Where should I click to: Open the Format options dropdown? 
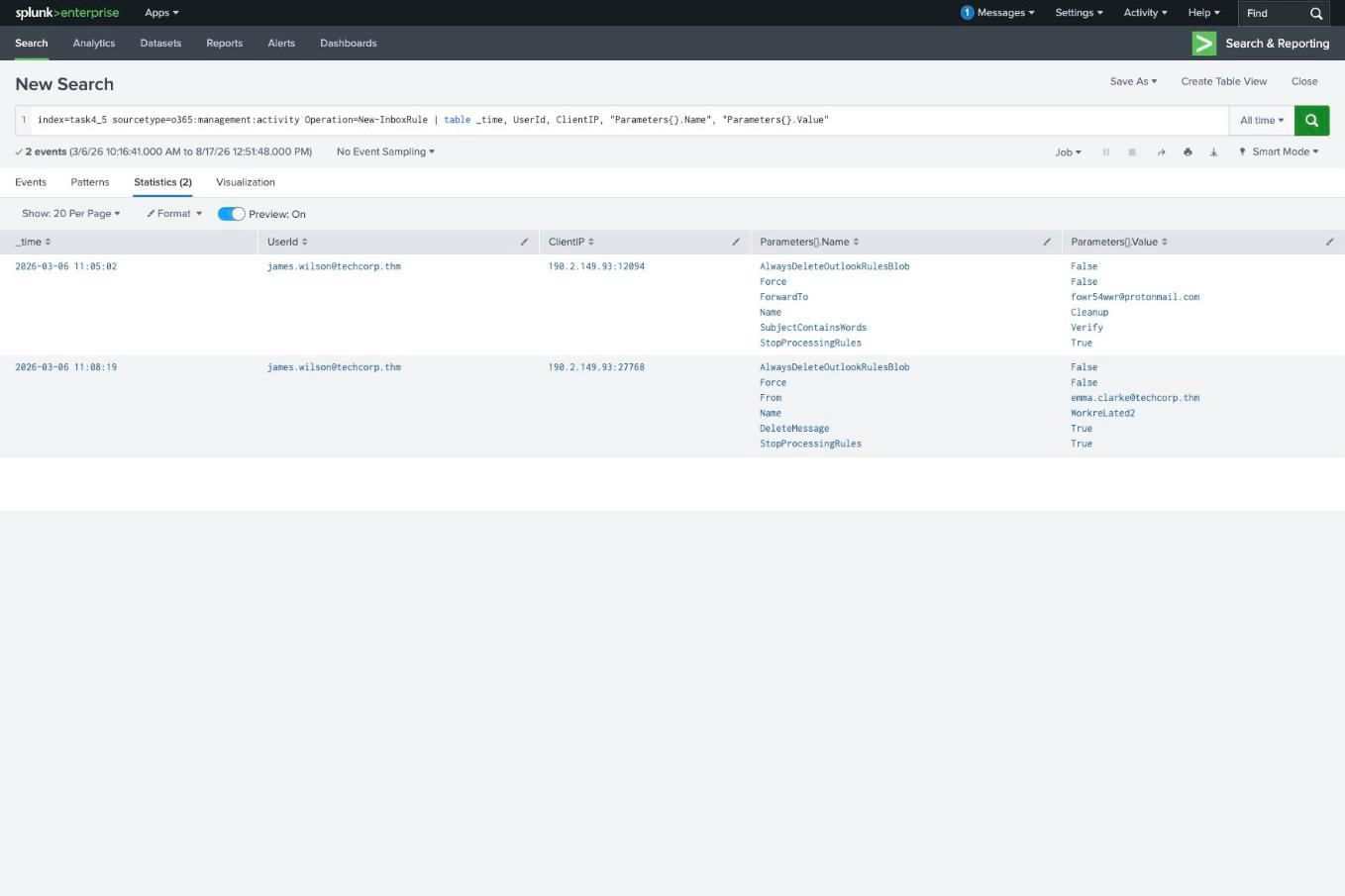(174, 214)
